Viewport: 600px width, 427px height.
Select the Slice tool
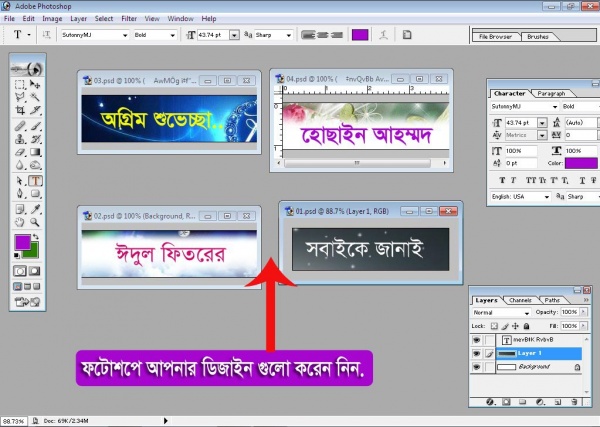[x=35, y=111]
